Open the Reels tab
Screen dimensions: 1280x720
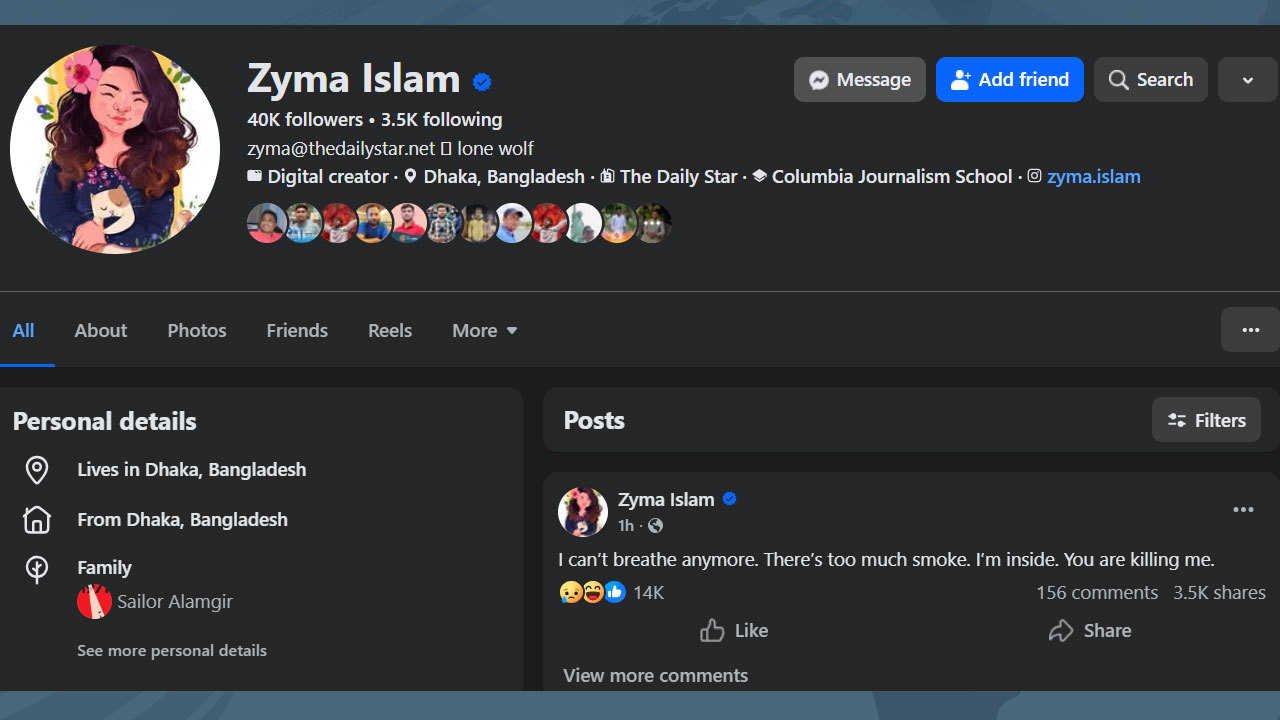tap(390, 331)
